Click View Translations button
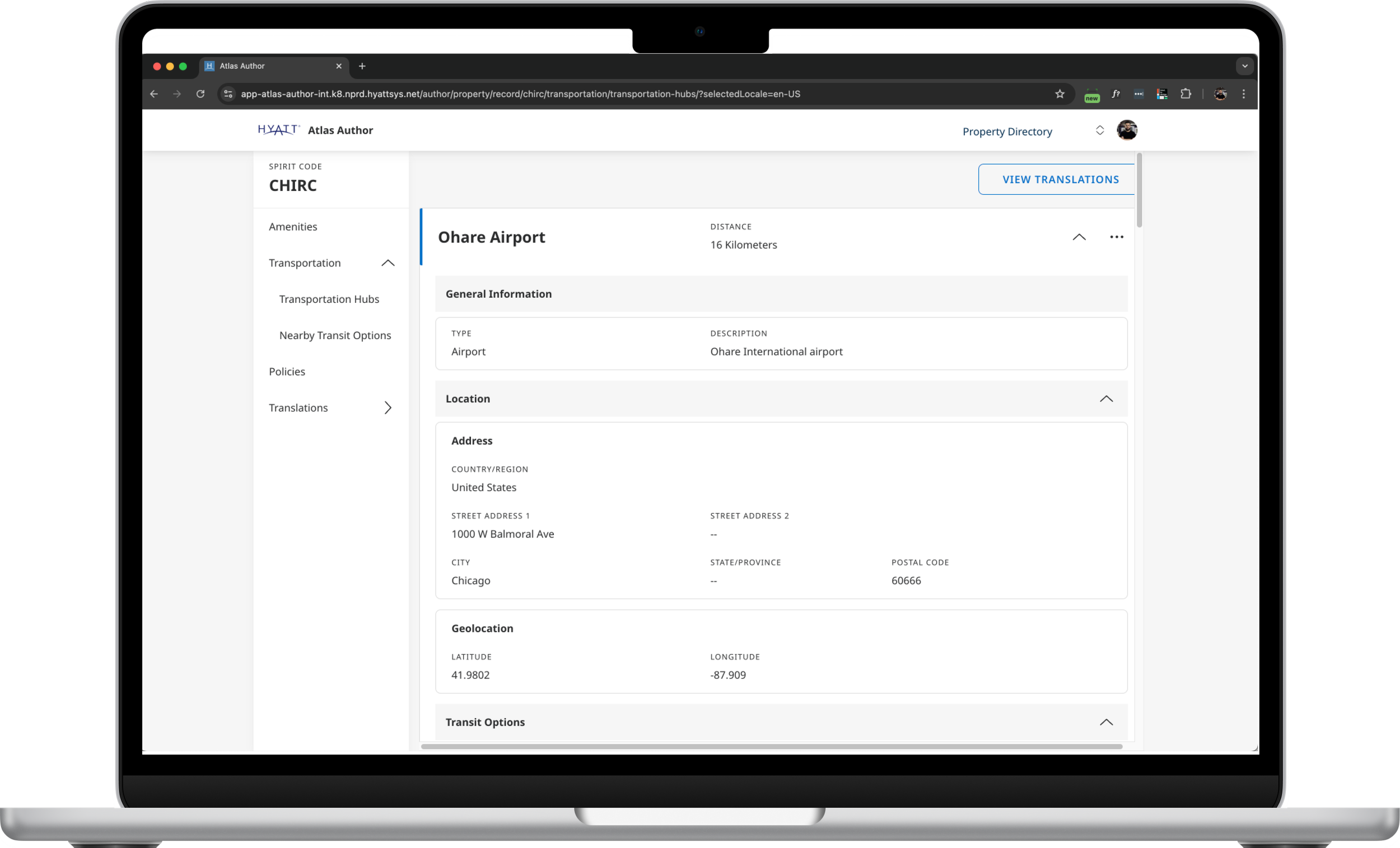This screenshot has height=848, width=1400. [x=1060, y=180]
